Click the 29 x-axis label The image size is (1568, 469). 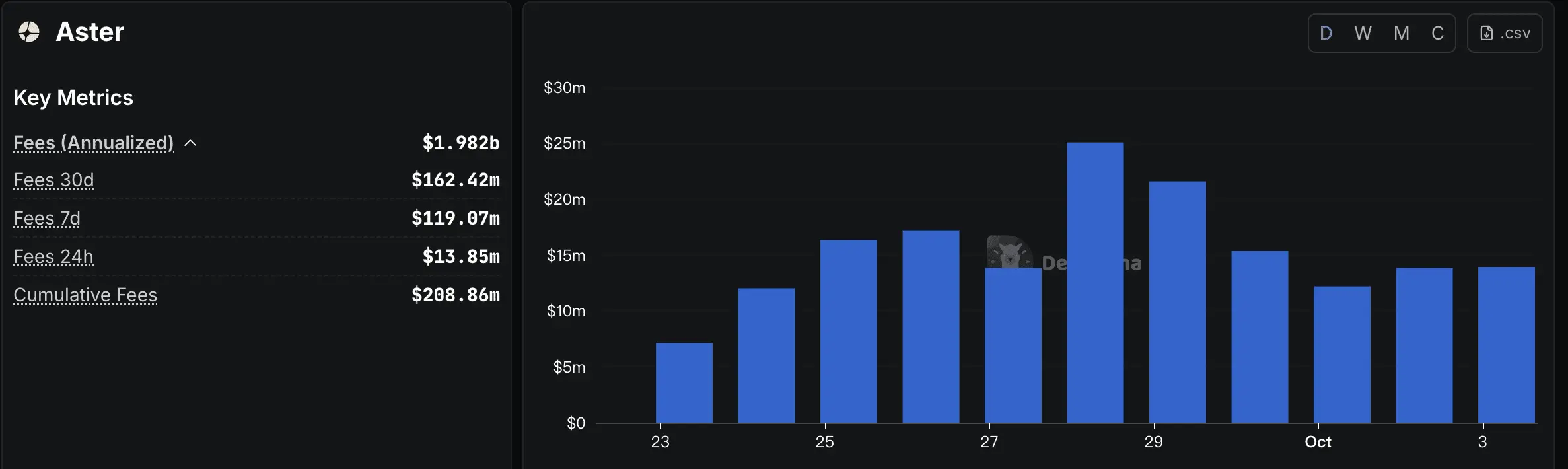coord(1153,442)
